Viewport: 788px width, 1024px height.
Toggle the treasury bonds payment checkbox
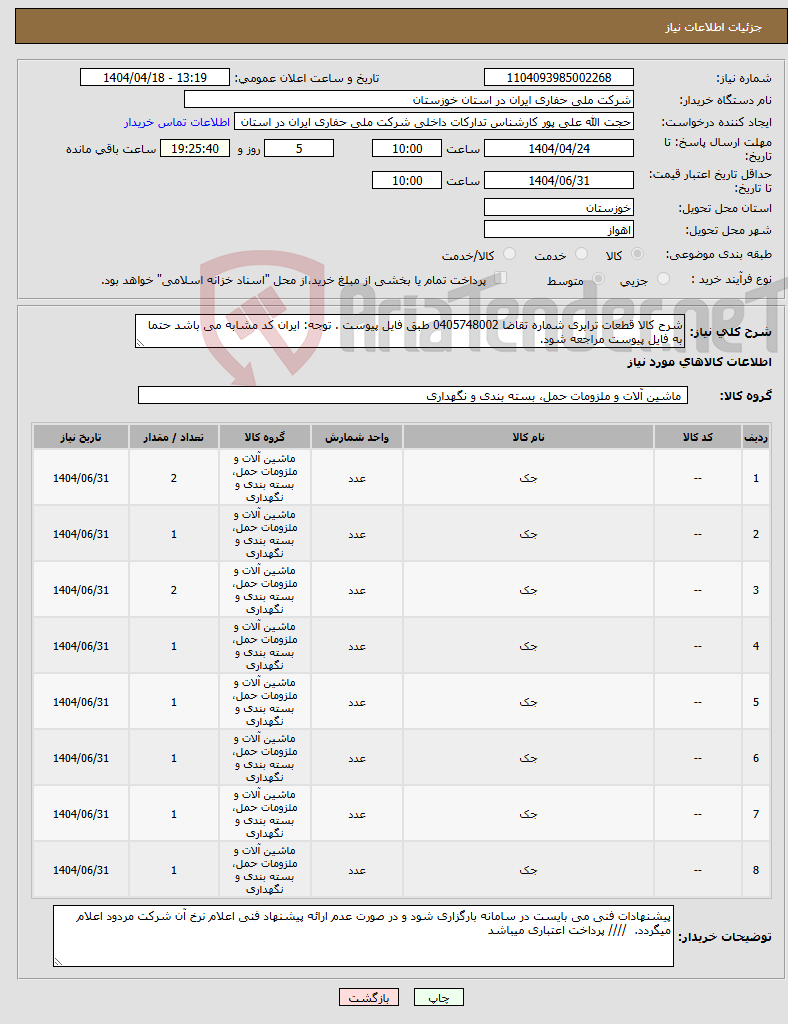coord(500,278)
